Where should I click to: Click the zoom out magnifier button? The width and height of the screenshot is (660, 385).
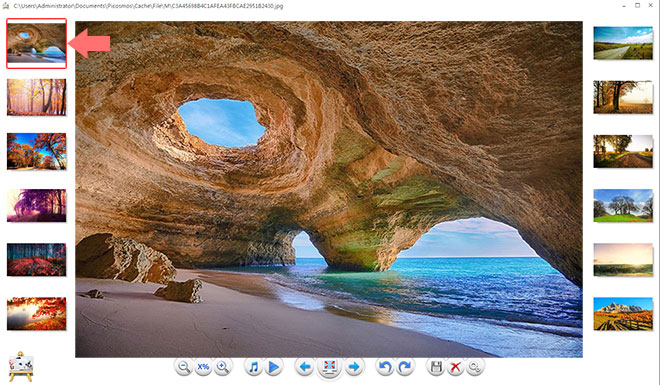point(184,367)
